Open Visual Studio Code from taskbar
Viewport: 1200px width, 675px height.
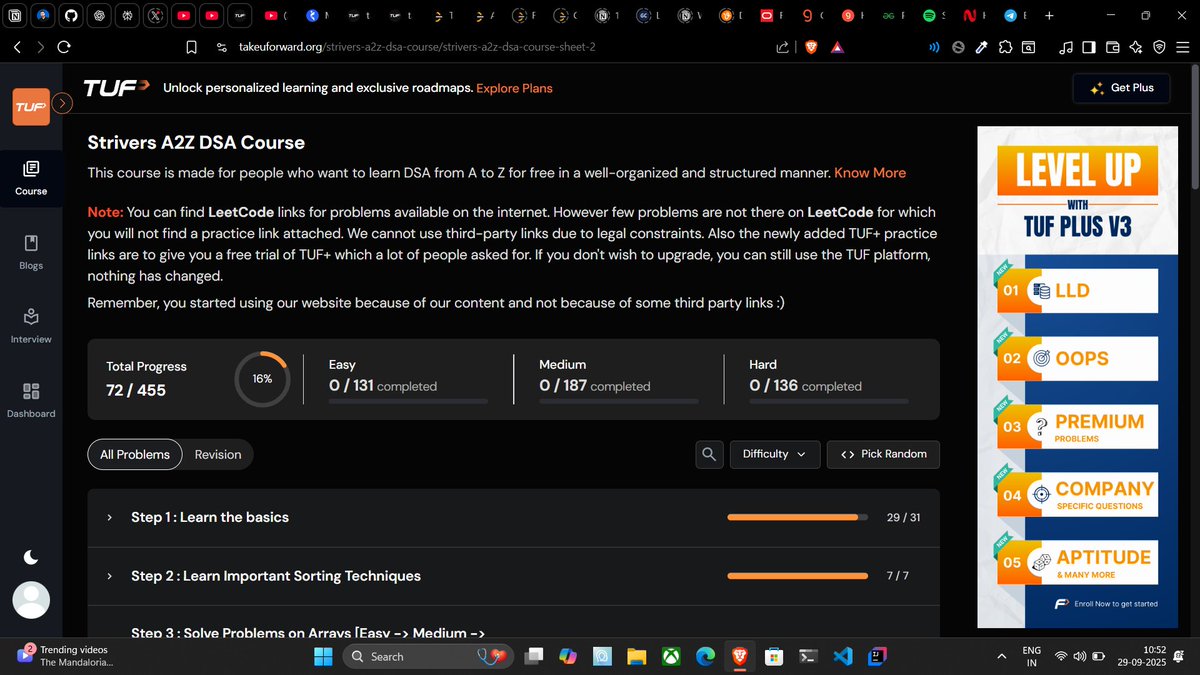click(x=842, y=656)
